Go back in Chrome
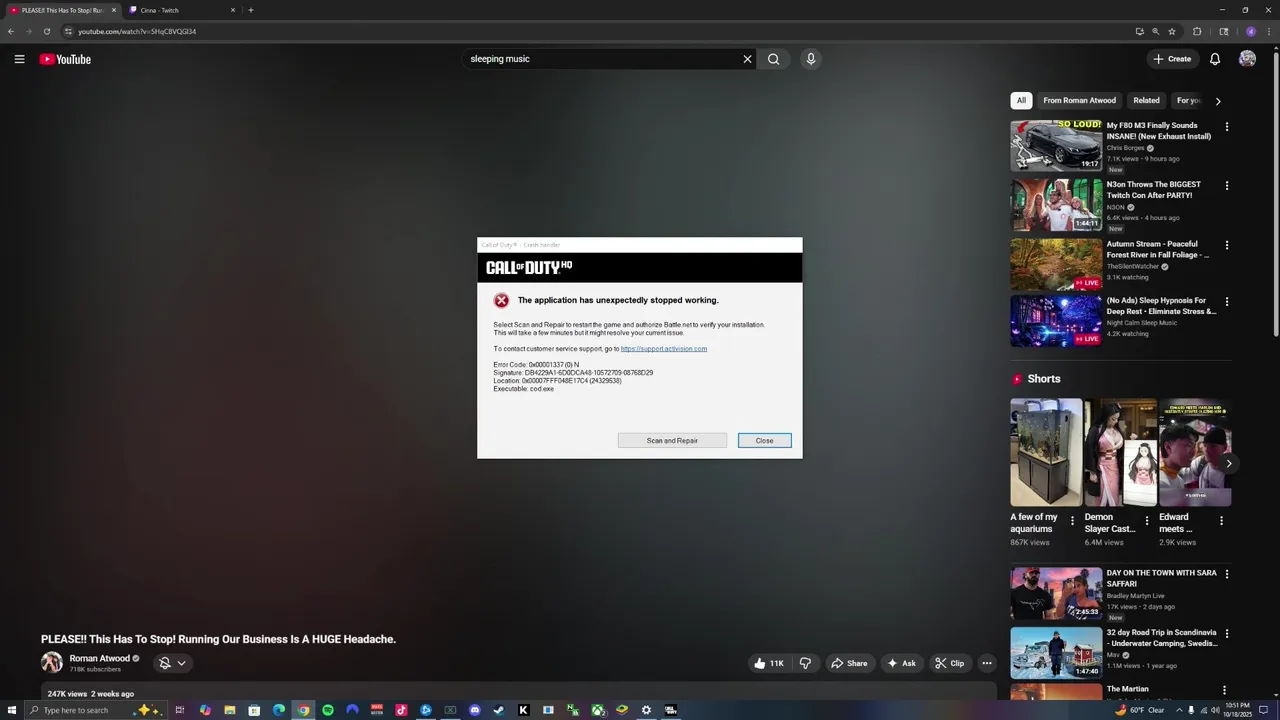Image resolution: width=1280 pixels, height=720 pixels. (11, 31)
